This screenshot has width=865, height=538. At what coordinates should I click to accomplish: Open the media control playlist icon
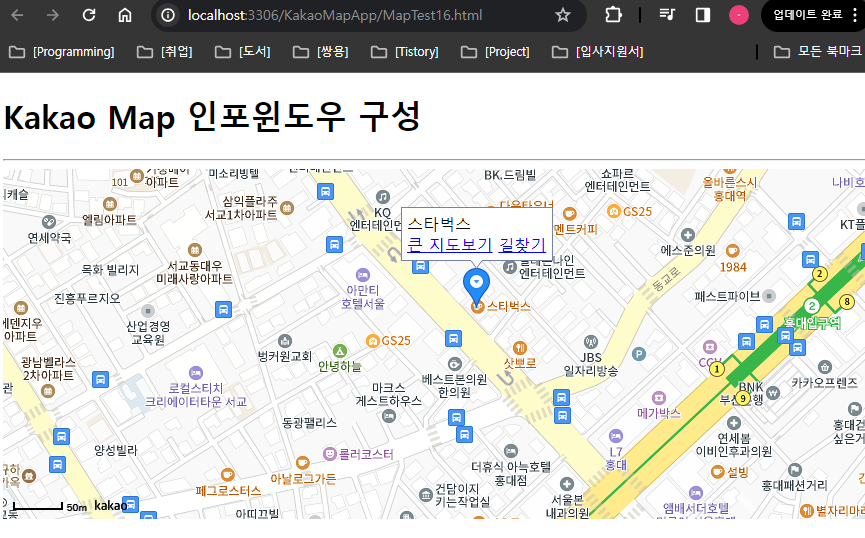(668, 15)
